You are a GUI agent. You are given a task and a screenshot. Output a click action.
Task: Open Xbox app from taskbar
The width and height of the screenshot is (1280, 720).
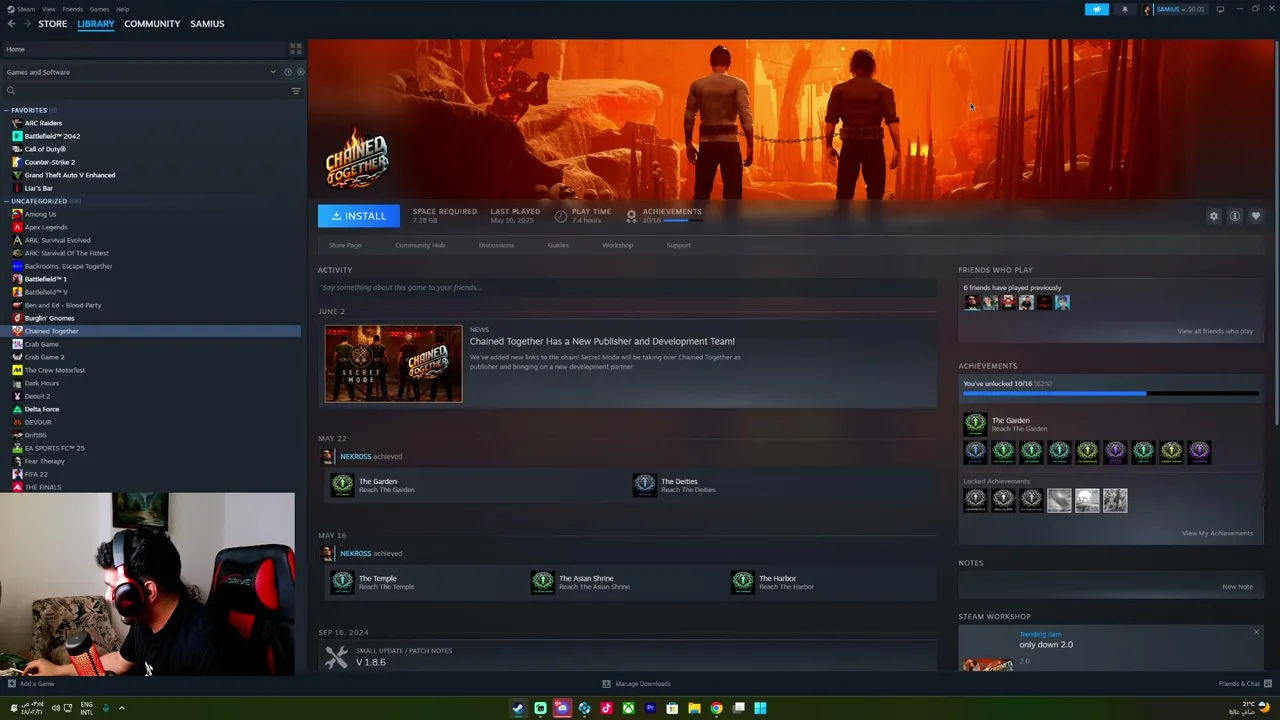tap(628, 708)
